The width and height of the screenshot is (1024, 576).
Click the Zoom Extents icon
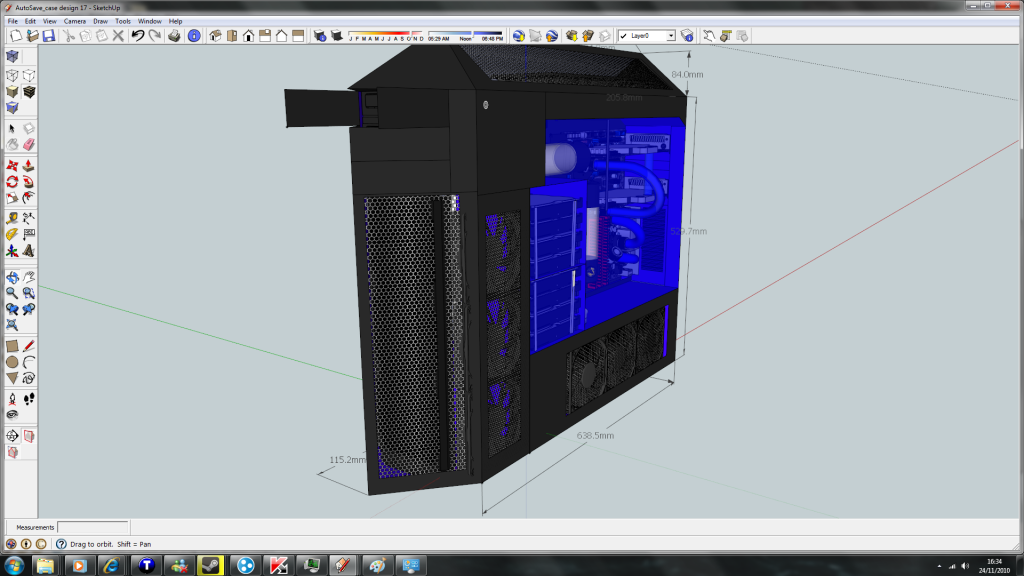(x=12, y=325)
